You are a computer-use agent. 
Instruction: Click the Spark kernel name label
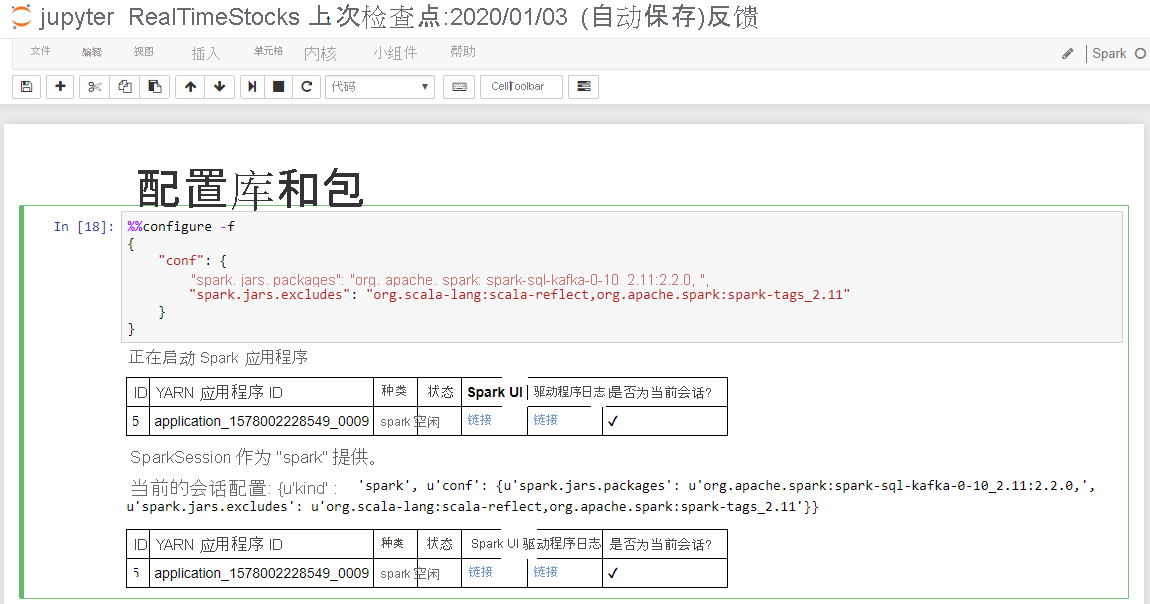[x=1109, y=54]
